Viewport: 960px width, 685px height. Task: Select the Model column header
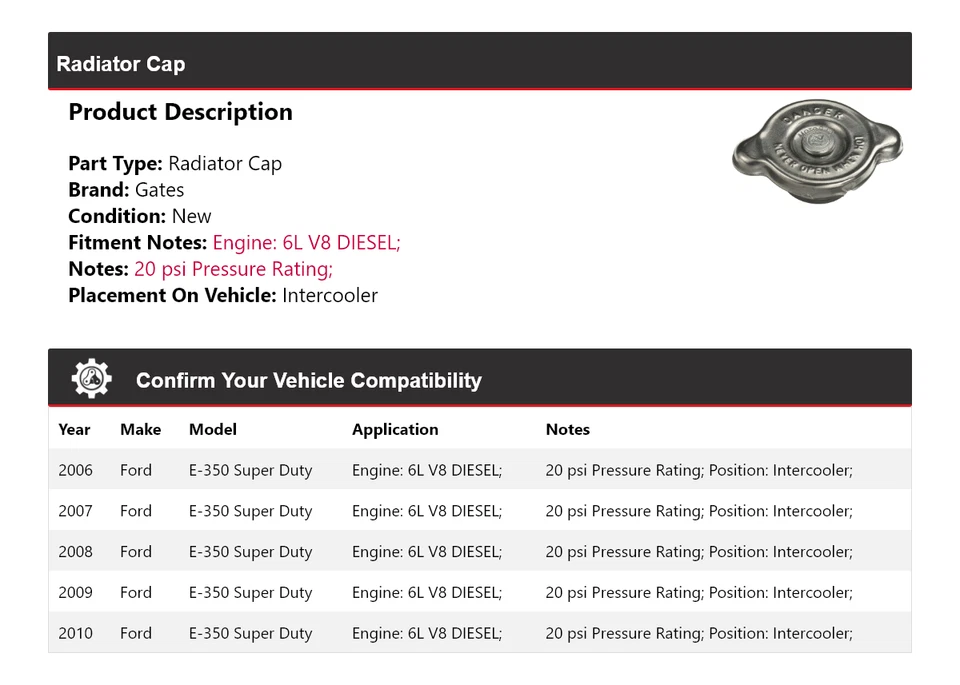[x=212, y=429]
